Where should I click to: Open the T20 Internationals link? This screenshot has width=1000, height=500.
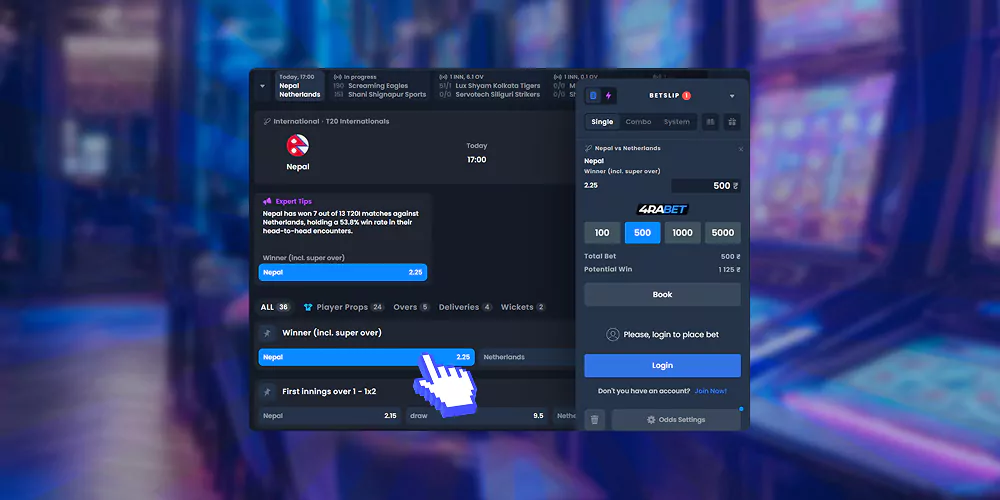point(357,121)
